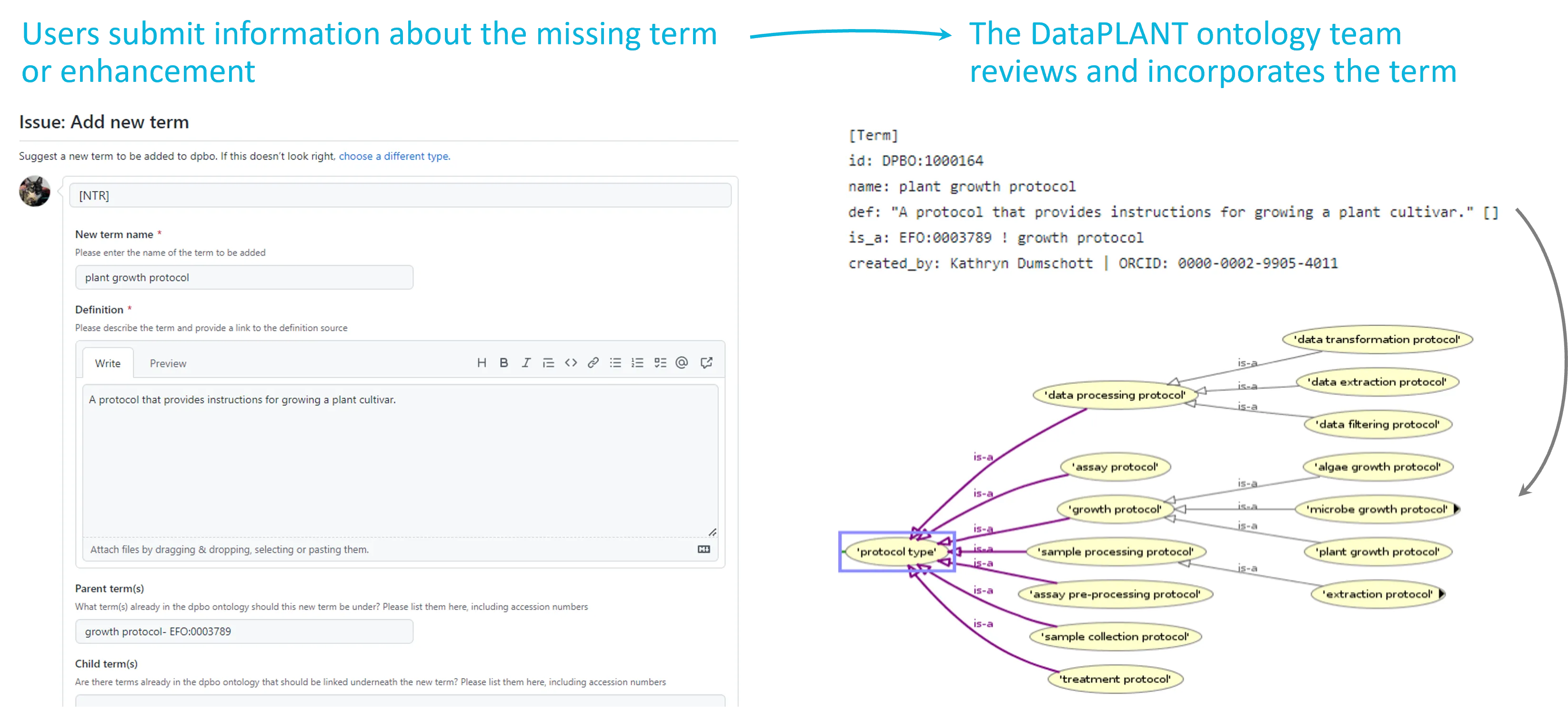Image resolution: width=1568 pixels, height=710 pixels.
Task: Switch to the Write tab
Action: point(108,363)
